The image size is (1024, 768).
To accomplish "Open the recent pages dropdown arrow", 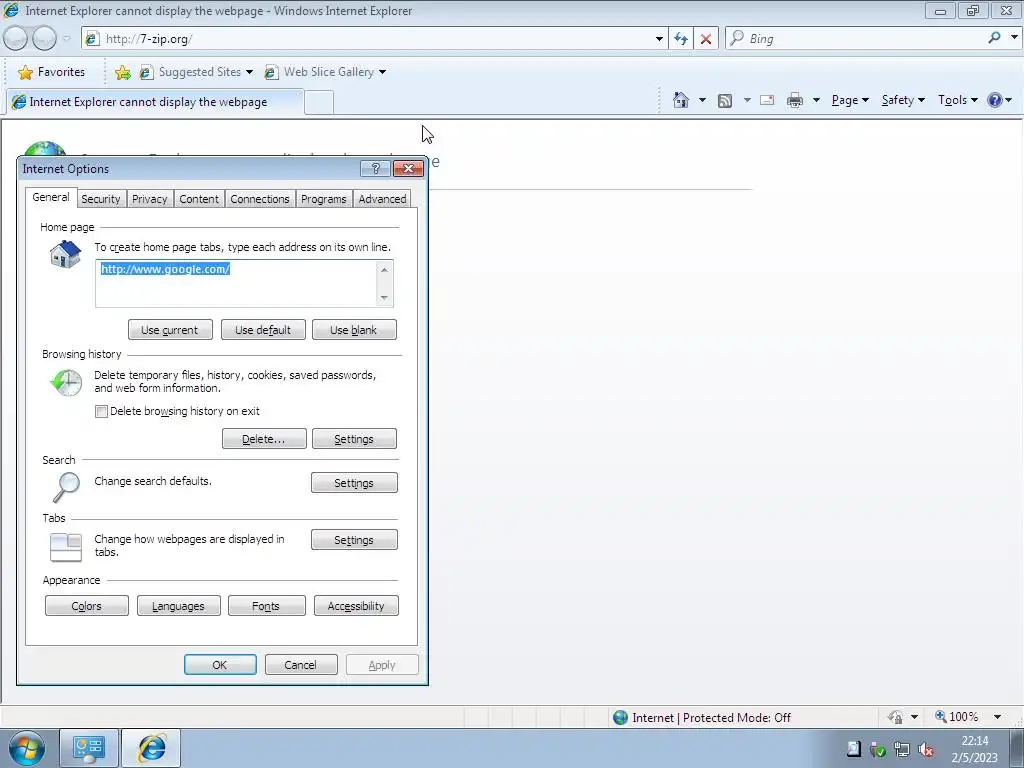I will click(67, 39).
